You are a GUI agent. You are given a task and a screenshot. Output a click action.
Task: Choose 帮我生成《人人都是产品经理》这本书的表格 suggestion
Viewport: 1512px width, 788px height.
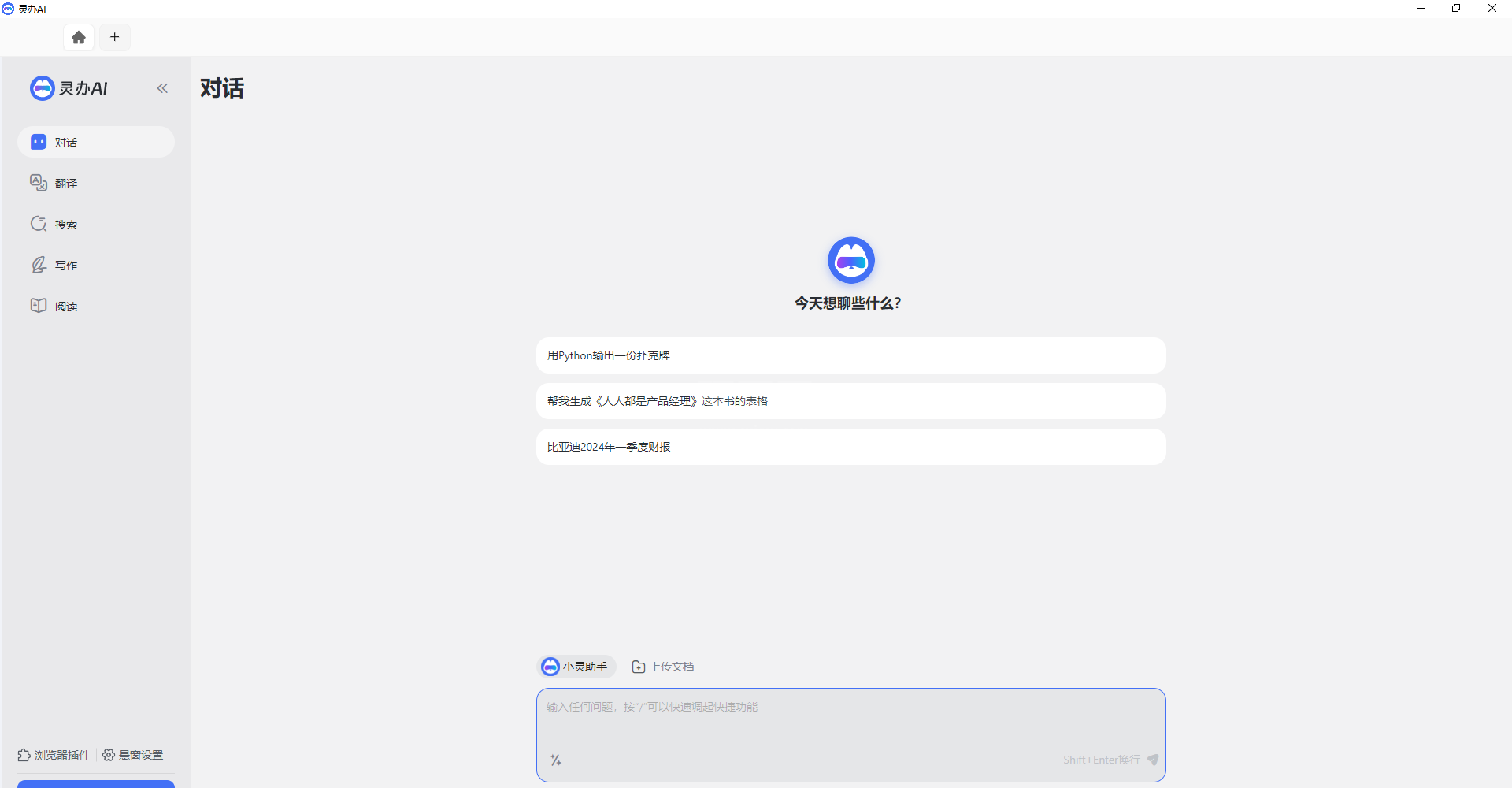850,401
